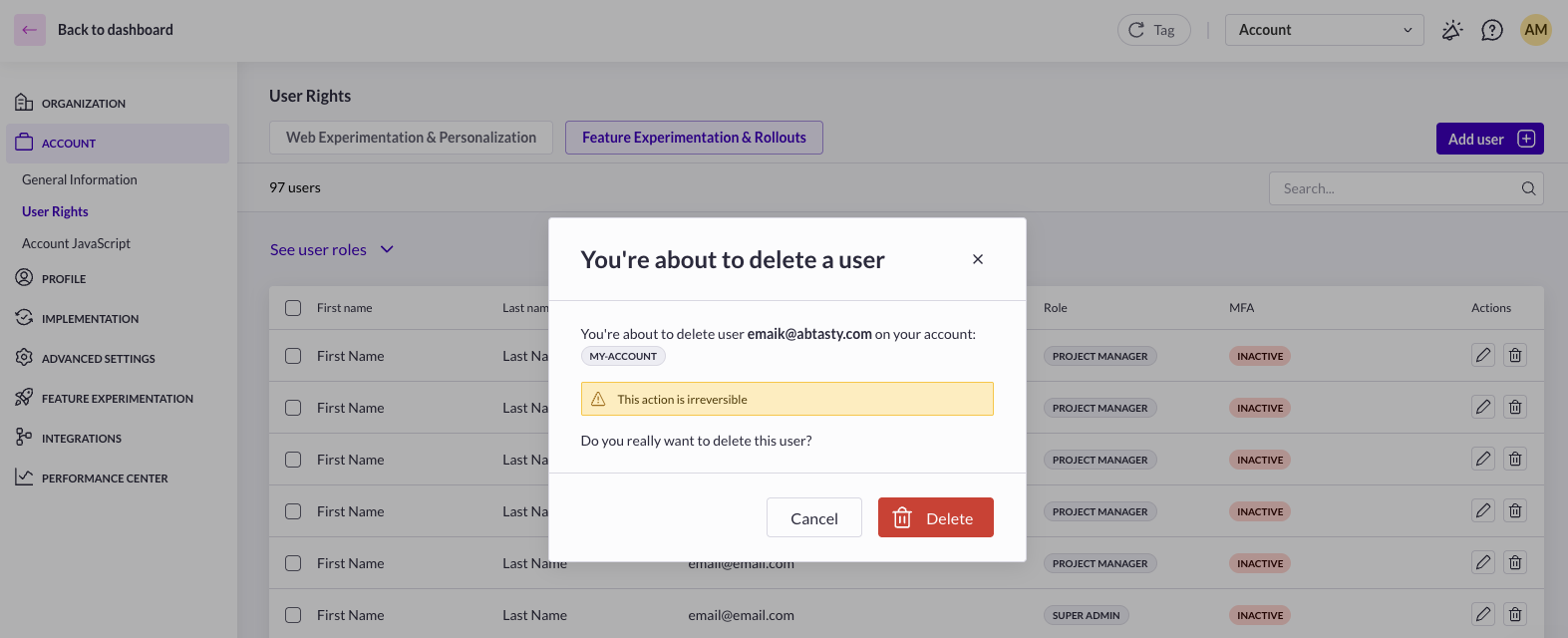Screen dimensions: 1568x638
Task: Select Feature Experimentation & Rollouts tab
Action: pos(694,138)
